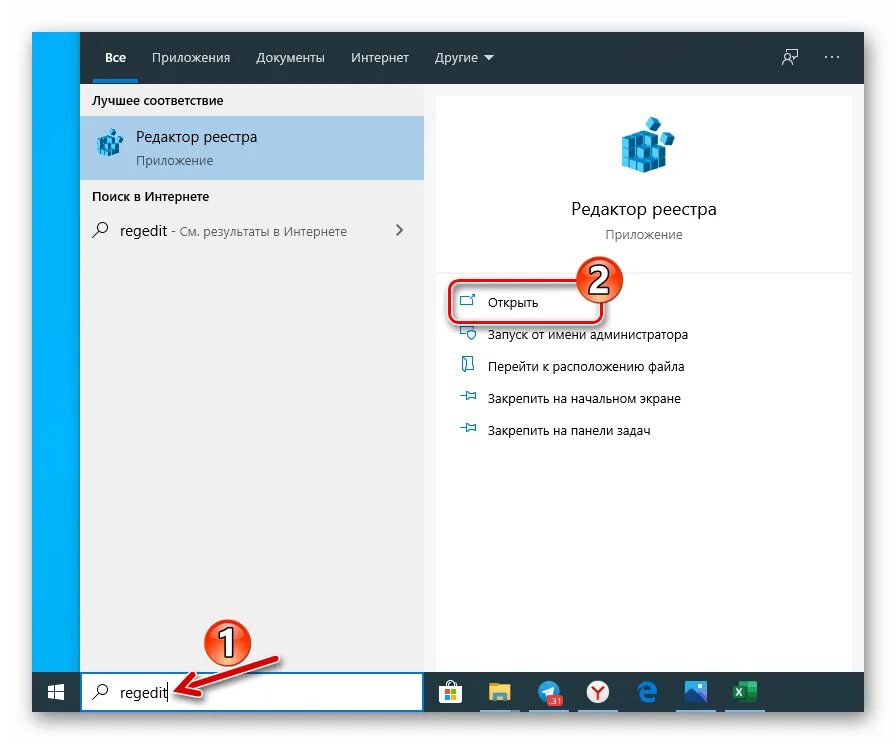Open Microsoft Store from the taskbar
896x744 pixels.
450,692
